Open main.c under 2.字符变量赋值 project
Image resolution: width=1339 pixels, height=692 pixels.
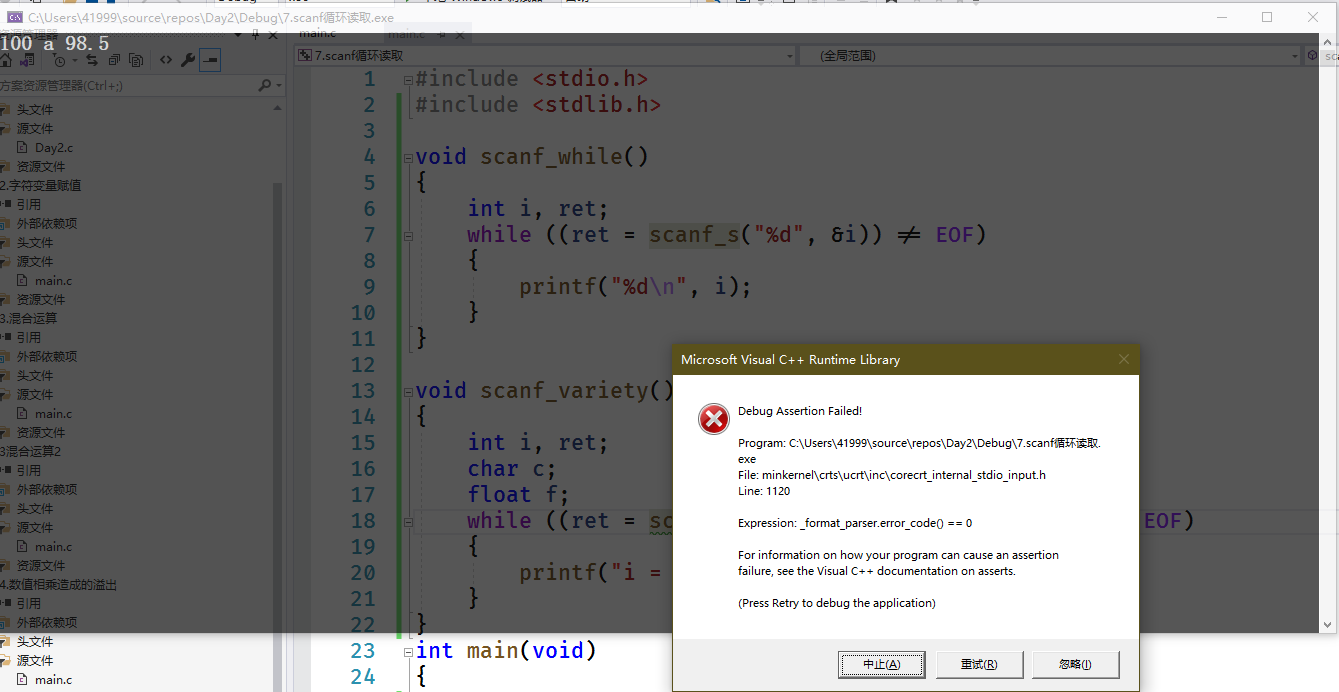[x=54, y=281]
